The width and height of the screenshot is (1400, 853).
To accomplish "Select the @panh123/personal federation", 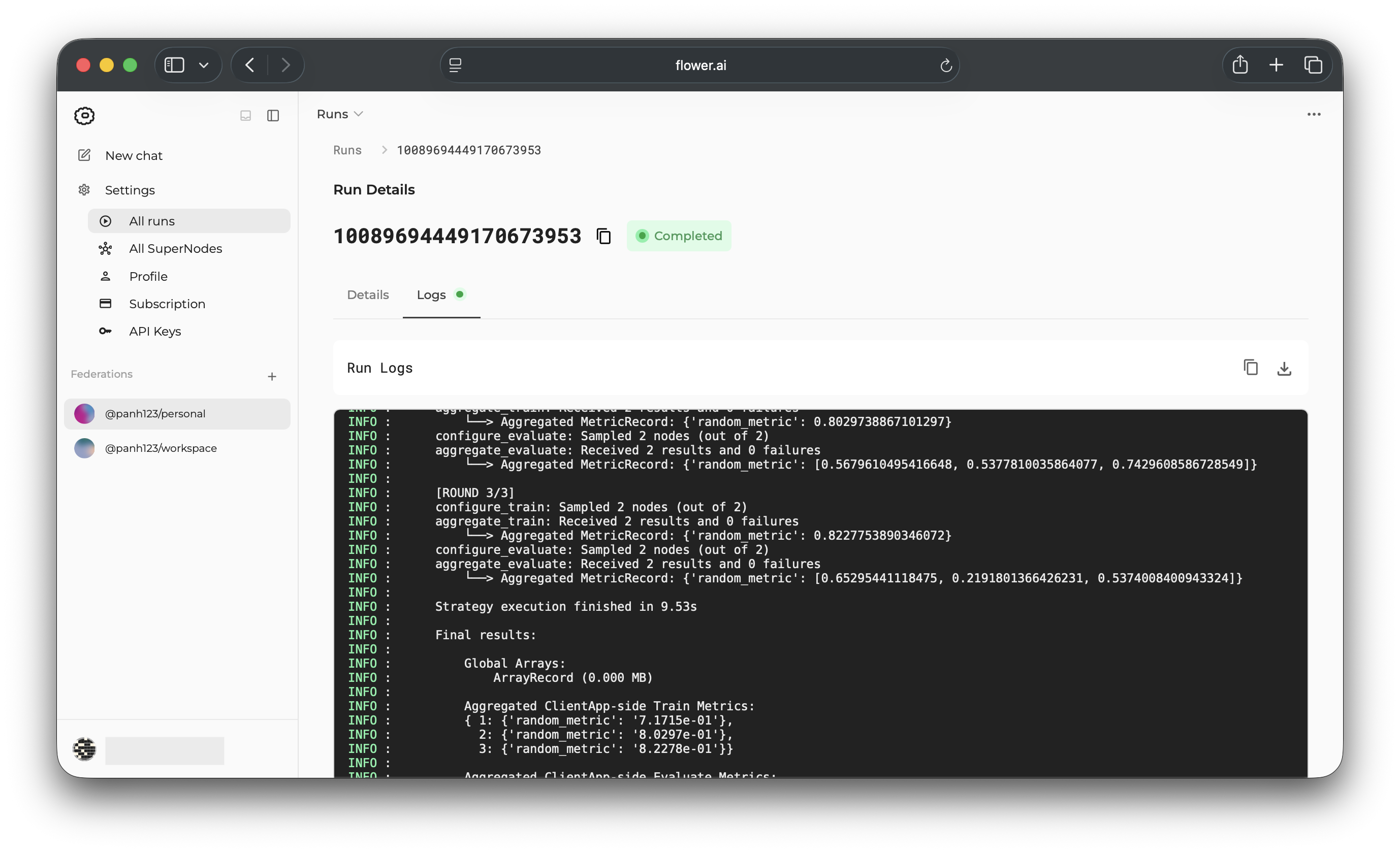I will tap(177, 413).
